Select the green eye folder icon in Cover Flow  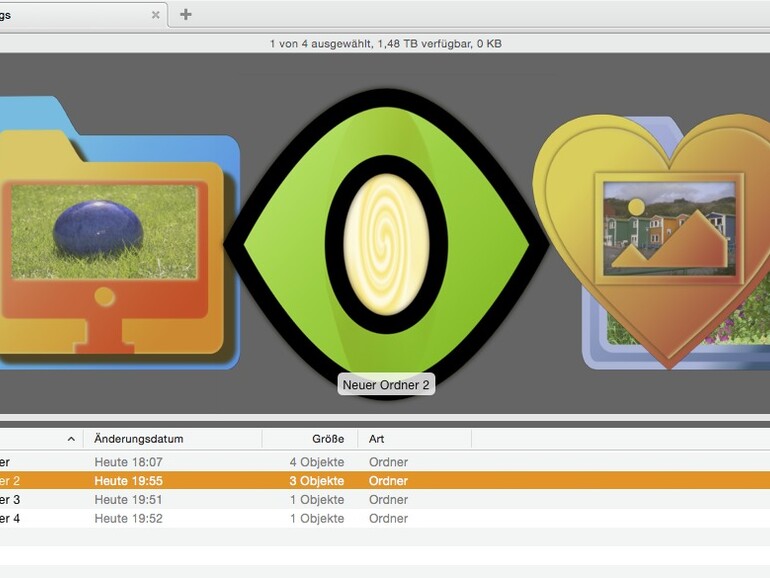coord(386,244)
